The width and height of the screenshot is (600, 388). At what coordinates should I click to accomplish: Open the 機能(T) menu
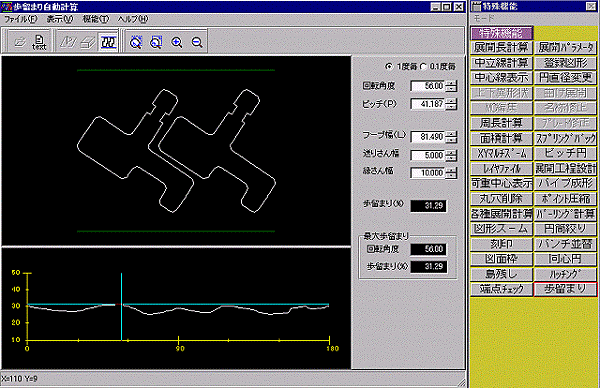(x=96, y=19)
